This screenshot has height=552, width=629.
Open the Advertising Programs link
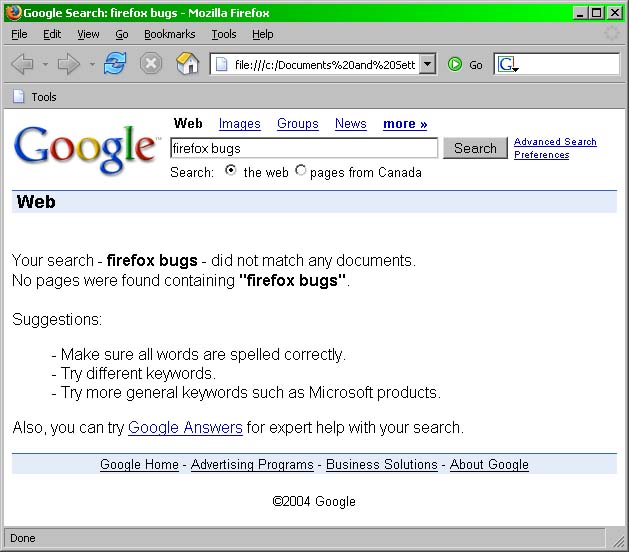tap(252, 464)
